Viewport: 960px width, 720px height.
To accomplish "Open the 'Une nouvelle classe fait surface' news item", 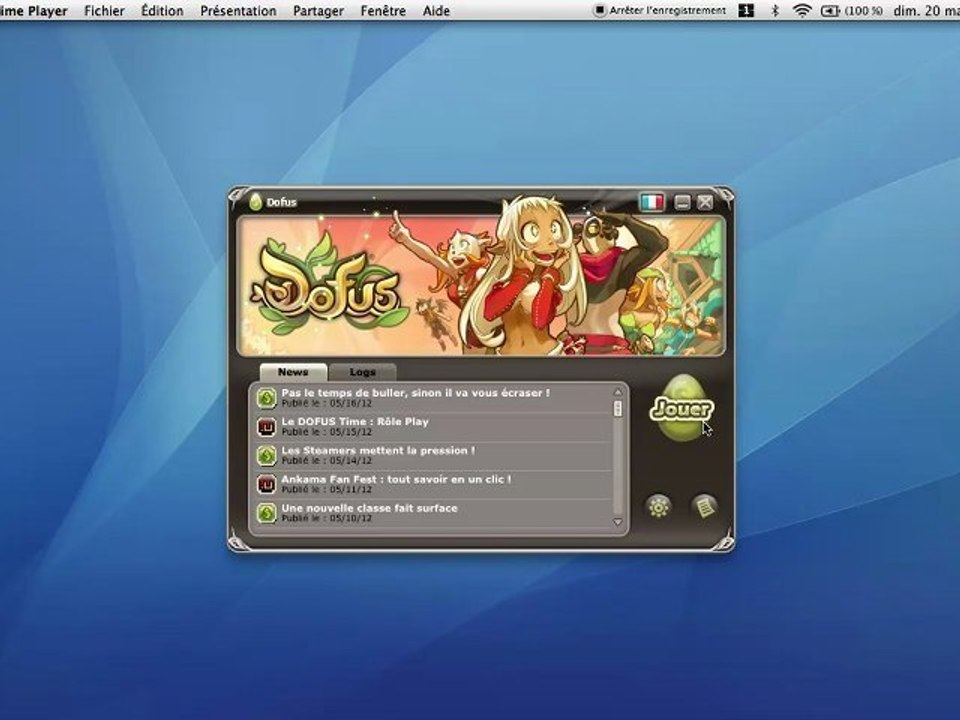I will click(x=433, y=513).
